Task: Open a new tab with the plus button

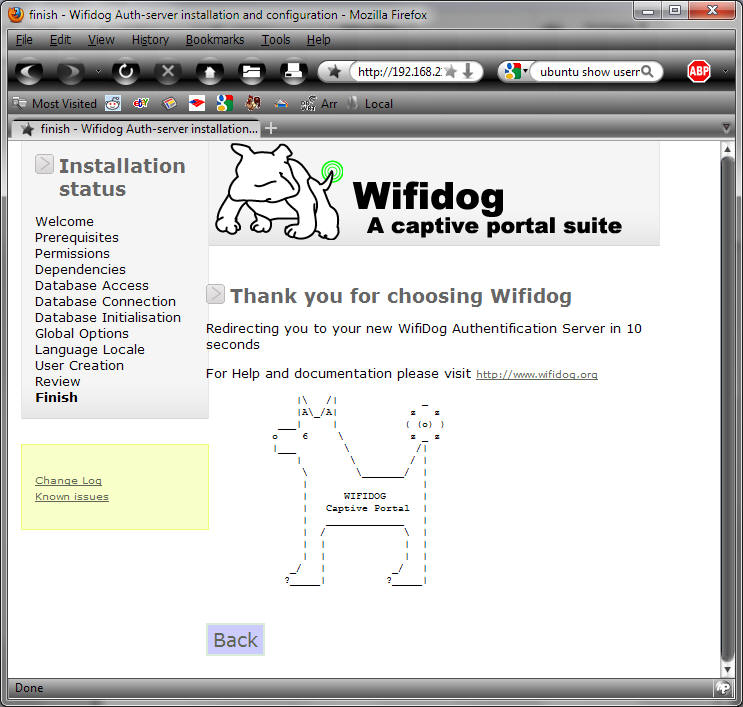Action: [x=271, y=128]
